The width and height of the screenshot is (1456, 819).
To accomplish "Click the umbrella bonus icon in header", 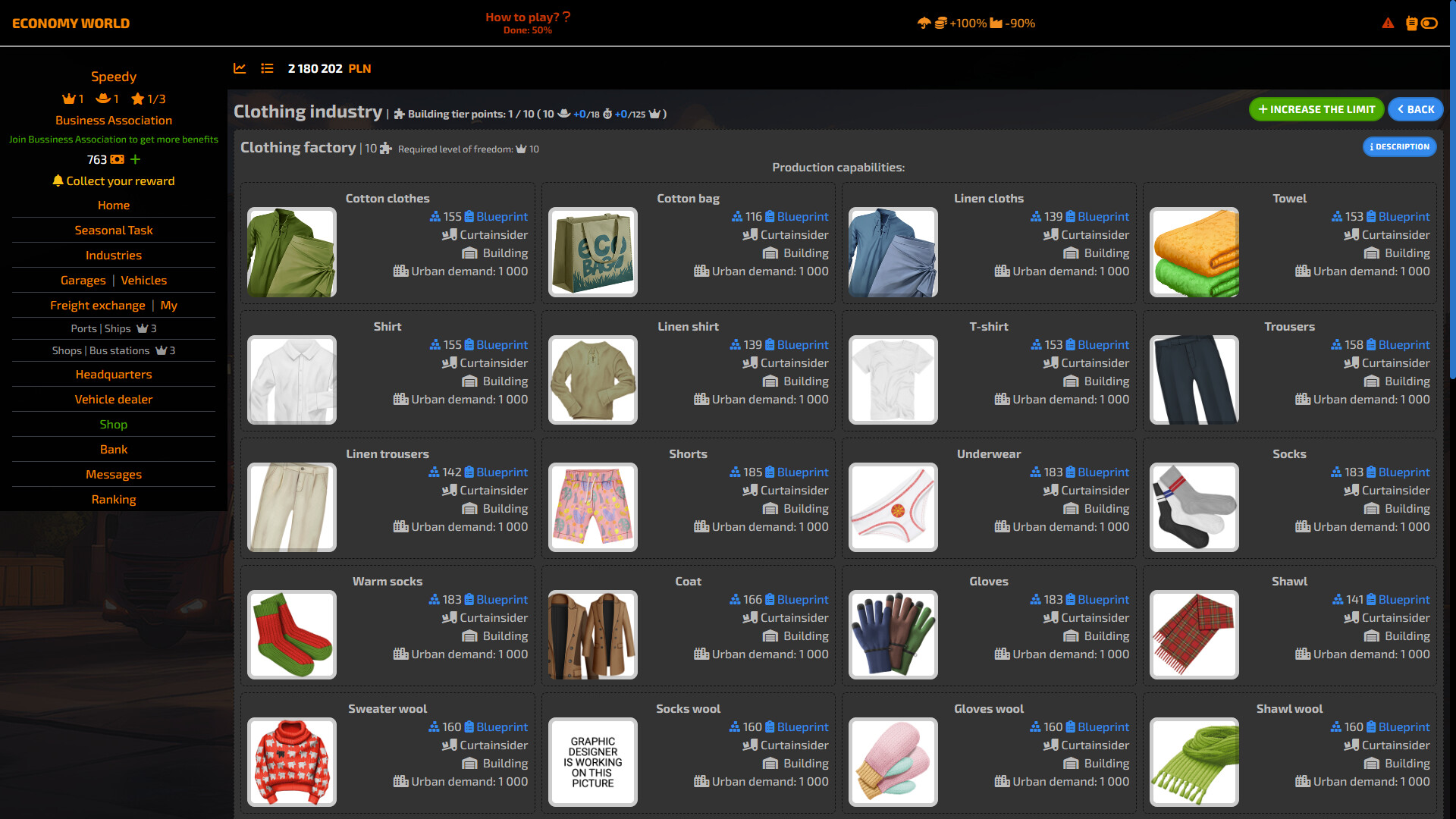I will click(924, 24).
